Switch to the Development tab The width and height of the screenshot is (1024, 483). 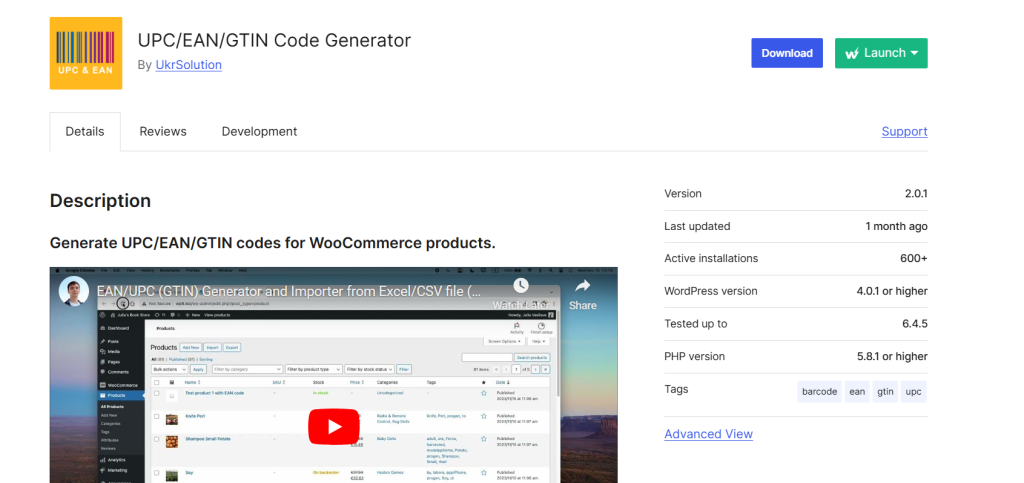[x=259, y=131]
